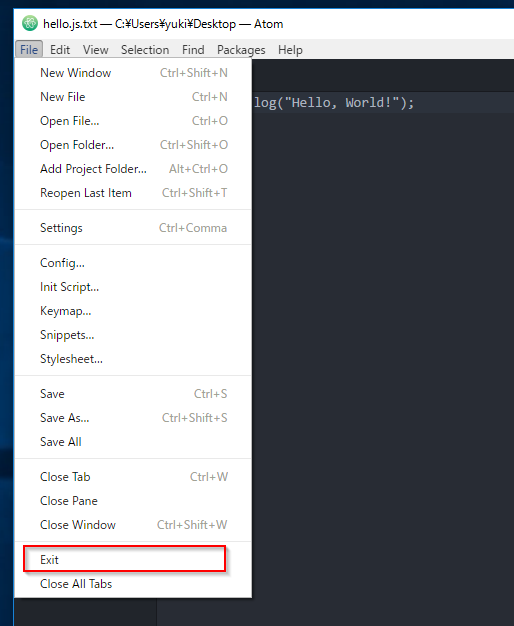514x626 pixels.
Task: Open Settings from File menu
Action: coord(133,228)
